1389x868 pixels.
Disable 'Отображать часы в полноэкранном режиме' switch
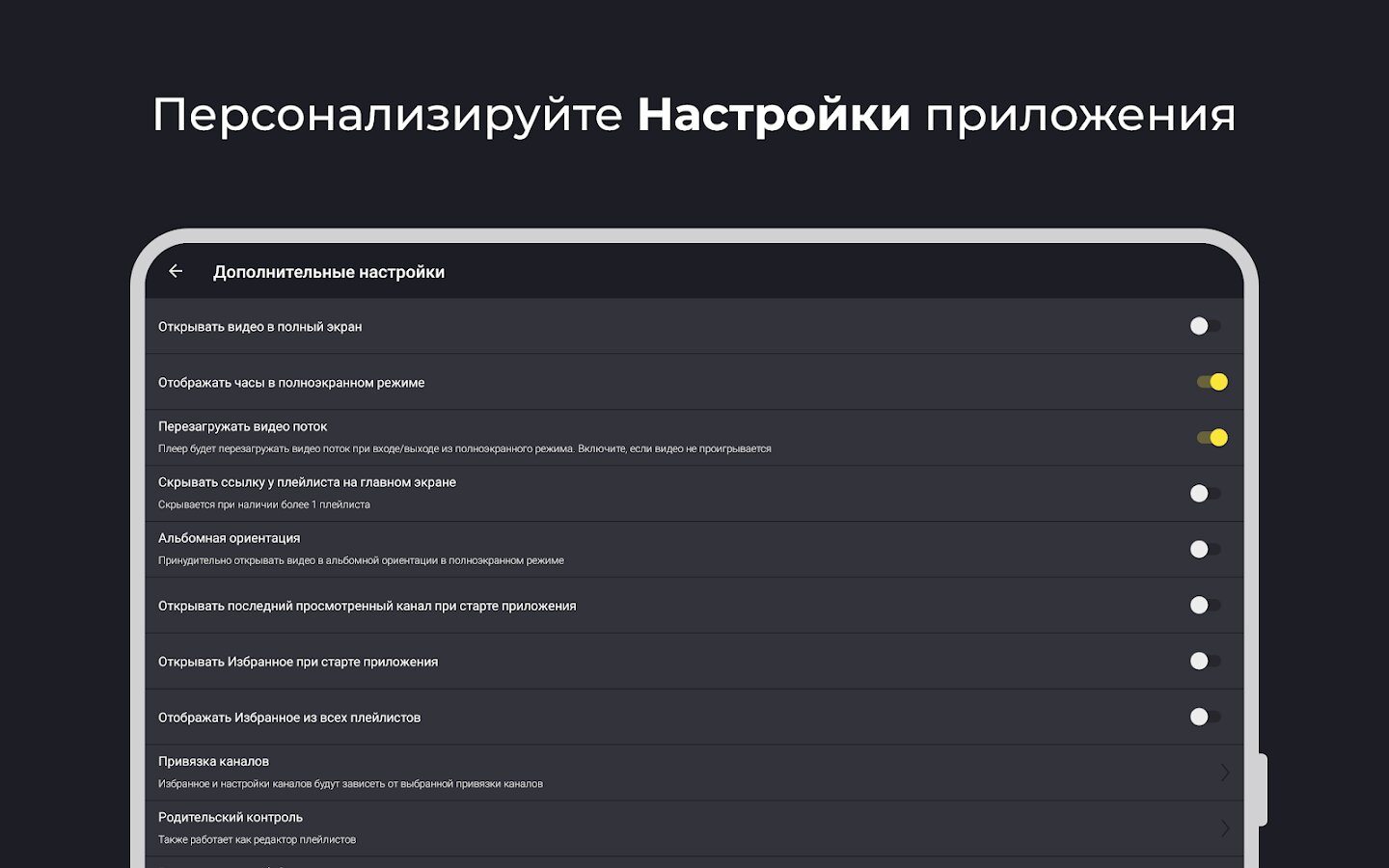(1212, 382)
